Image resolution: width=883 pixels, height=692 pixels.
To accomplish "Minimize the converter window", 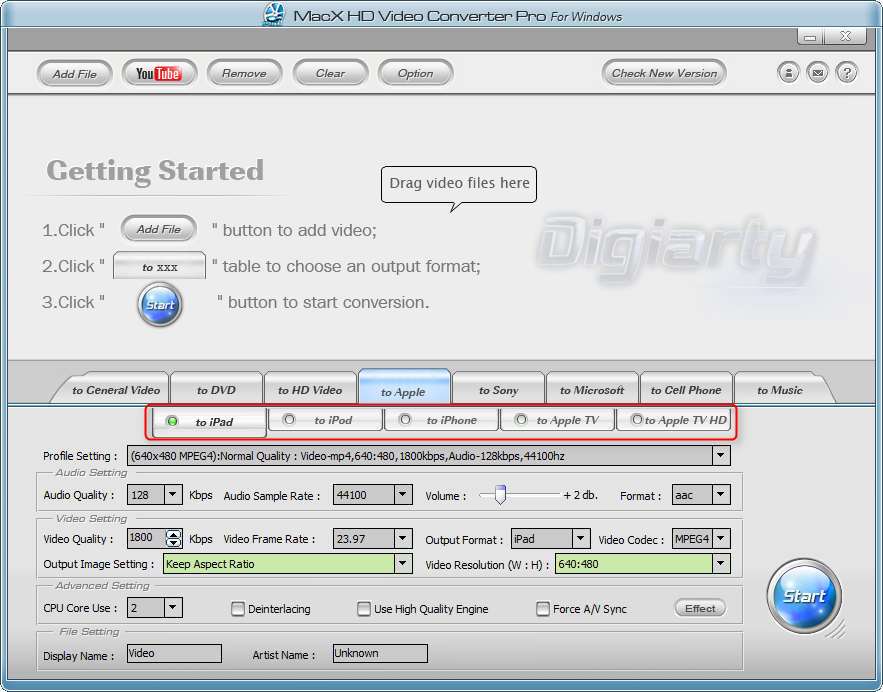I will (x=810, y=37).
